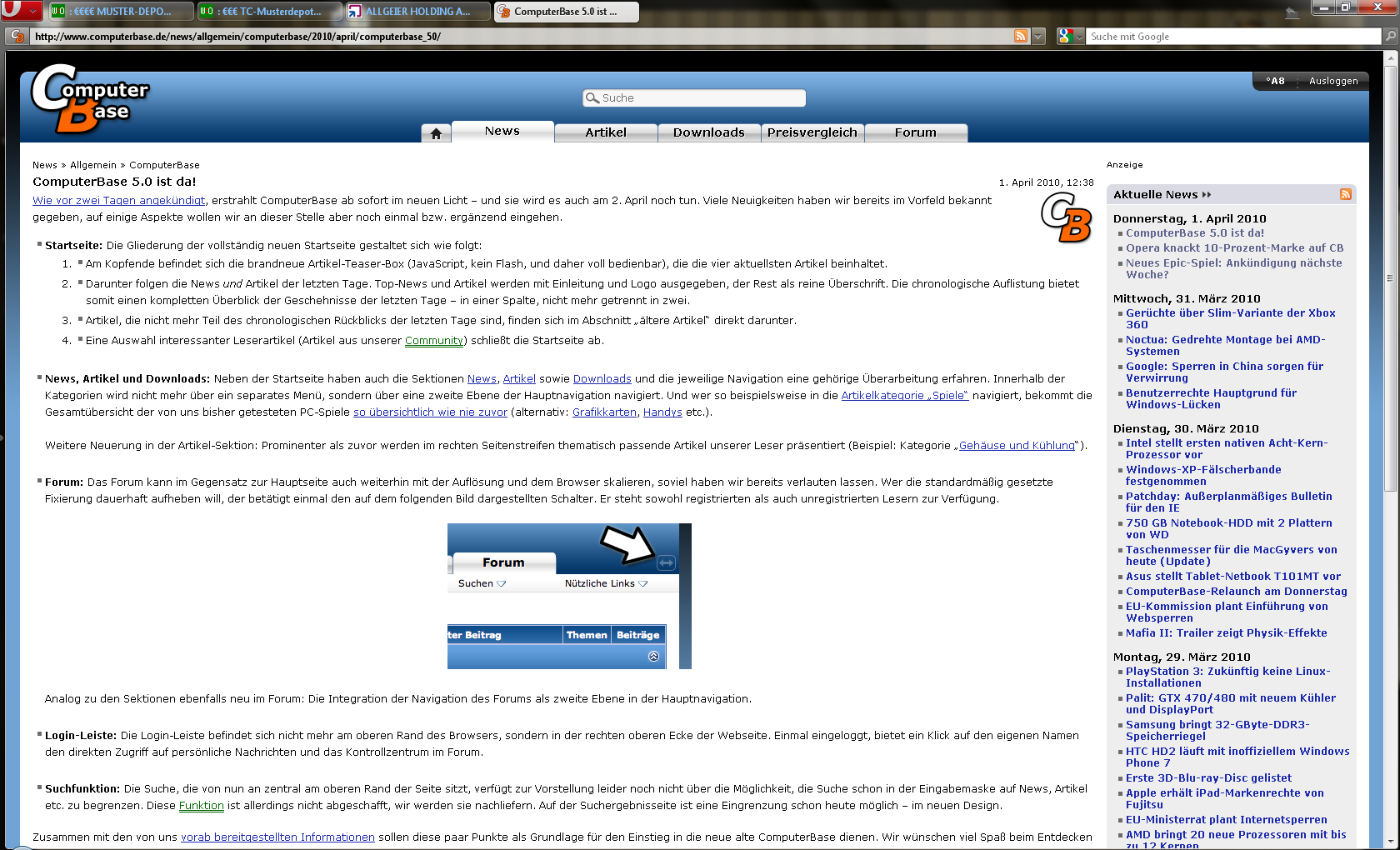Open 'Benutzerrechte Hauptgrund für Windows-Lücken'
1400x850 pixels.
click(1211, 399)
